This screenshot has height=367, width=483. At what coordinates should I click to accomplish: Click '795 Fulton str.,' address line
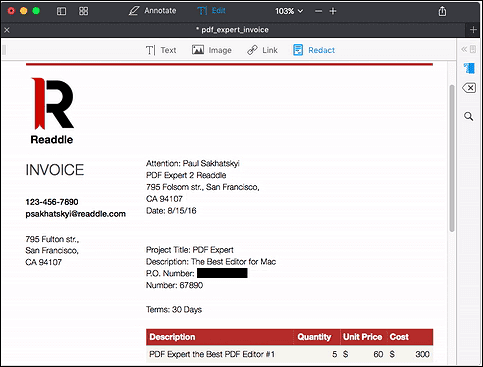coord(52,239)
